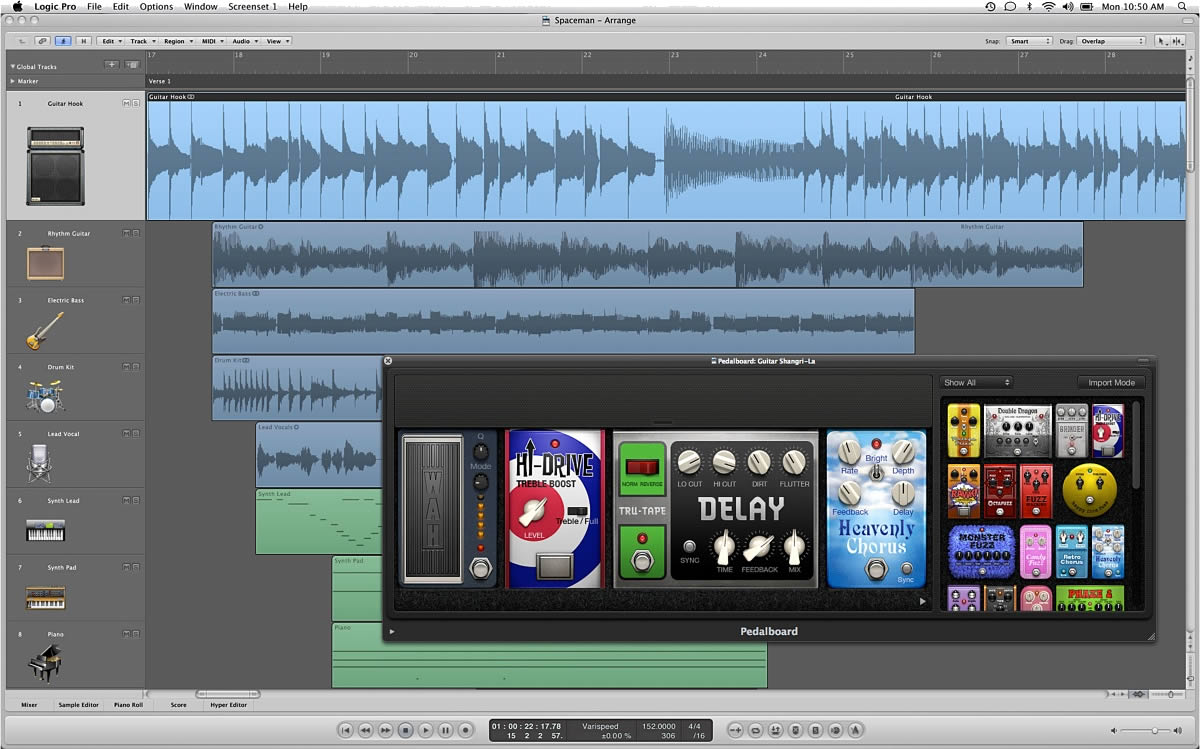1200x749 pixels.
Task: Select the Piano track icon
Action: coord(45,663)
